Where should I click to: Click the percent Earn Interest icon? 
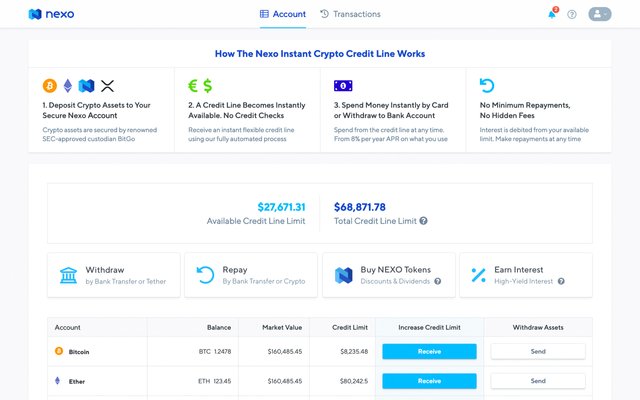[x=478, y=275]
